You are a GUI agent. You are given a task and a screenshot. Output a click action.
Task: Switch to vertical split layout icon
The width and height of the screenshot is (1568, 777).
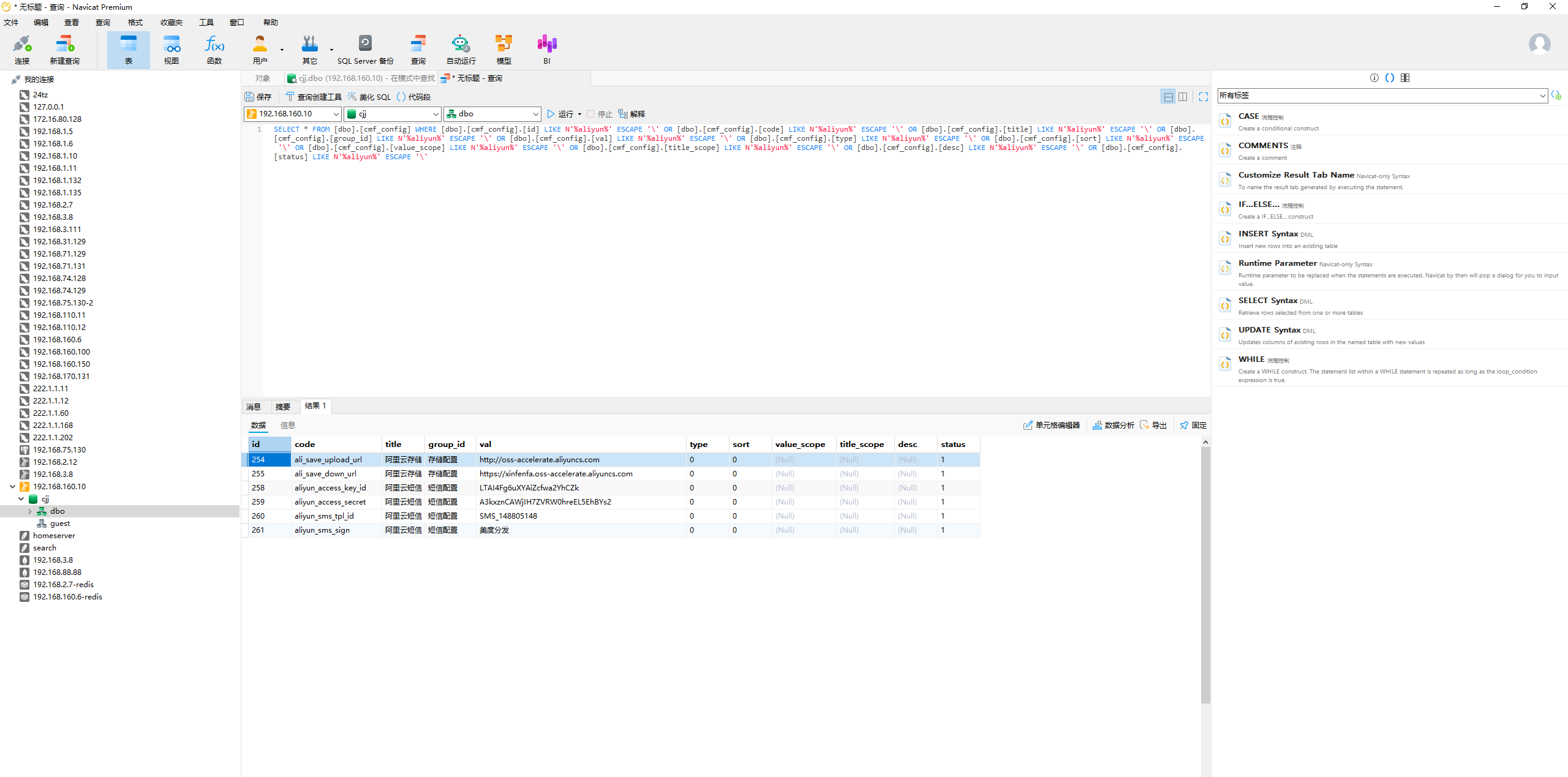click(1183, 97)
